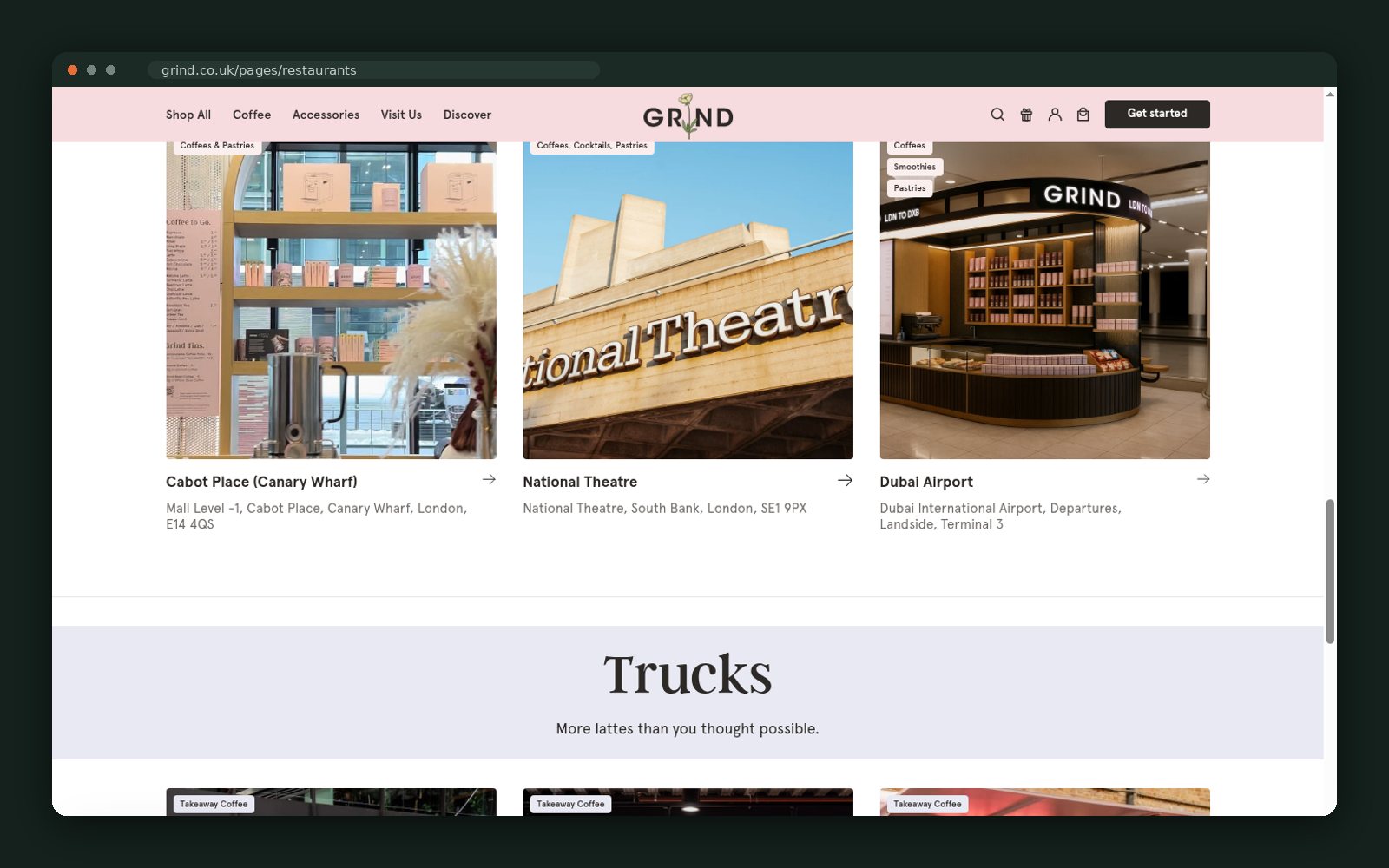
Task: Close the browser window with red button
Action: (x=73, y=70)
